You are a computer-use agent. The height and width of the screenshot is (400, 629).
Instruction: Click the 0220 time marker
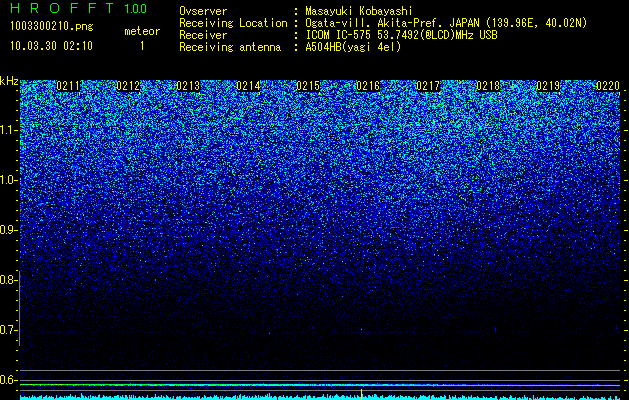pos(608,86)
